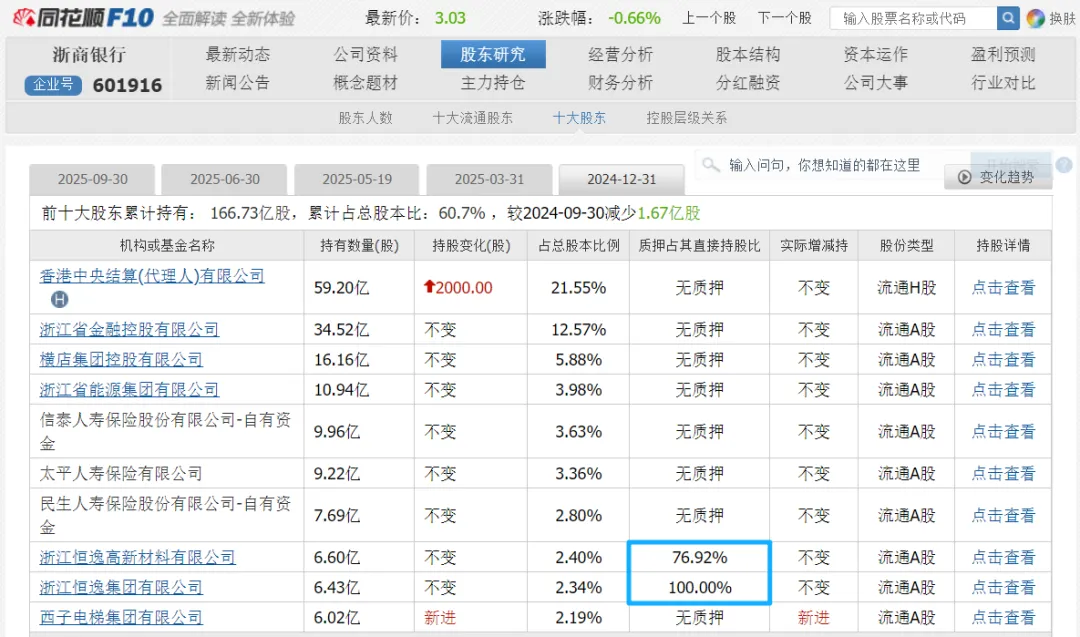Click 点击查看 for 信泰人寿保险 row

(x=1003, y=432)
